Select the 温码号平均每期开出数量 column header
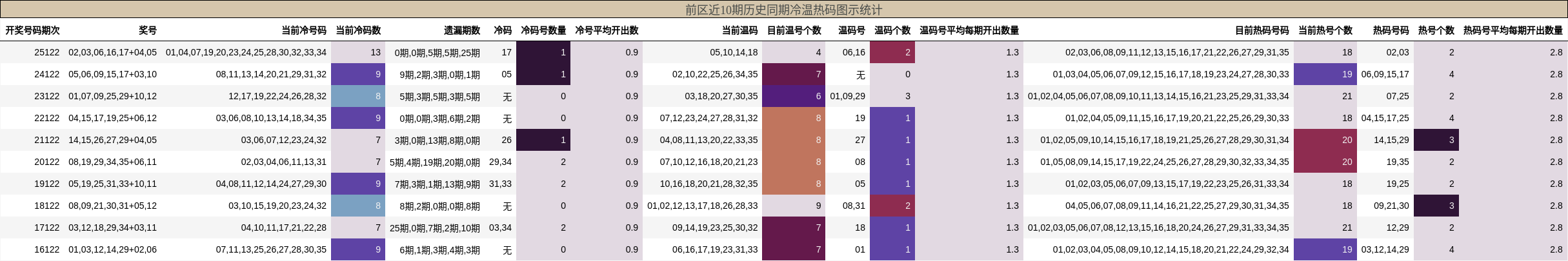This screenshot has height=261, width=1568. 969,30
